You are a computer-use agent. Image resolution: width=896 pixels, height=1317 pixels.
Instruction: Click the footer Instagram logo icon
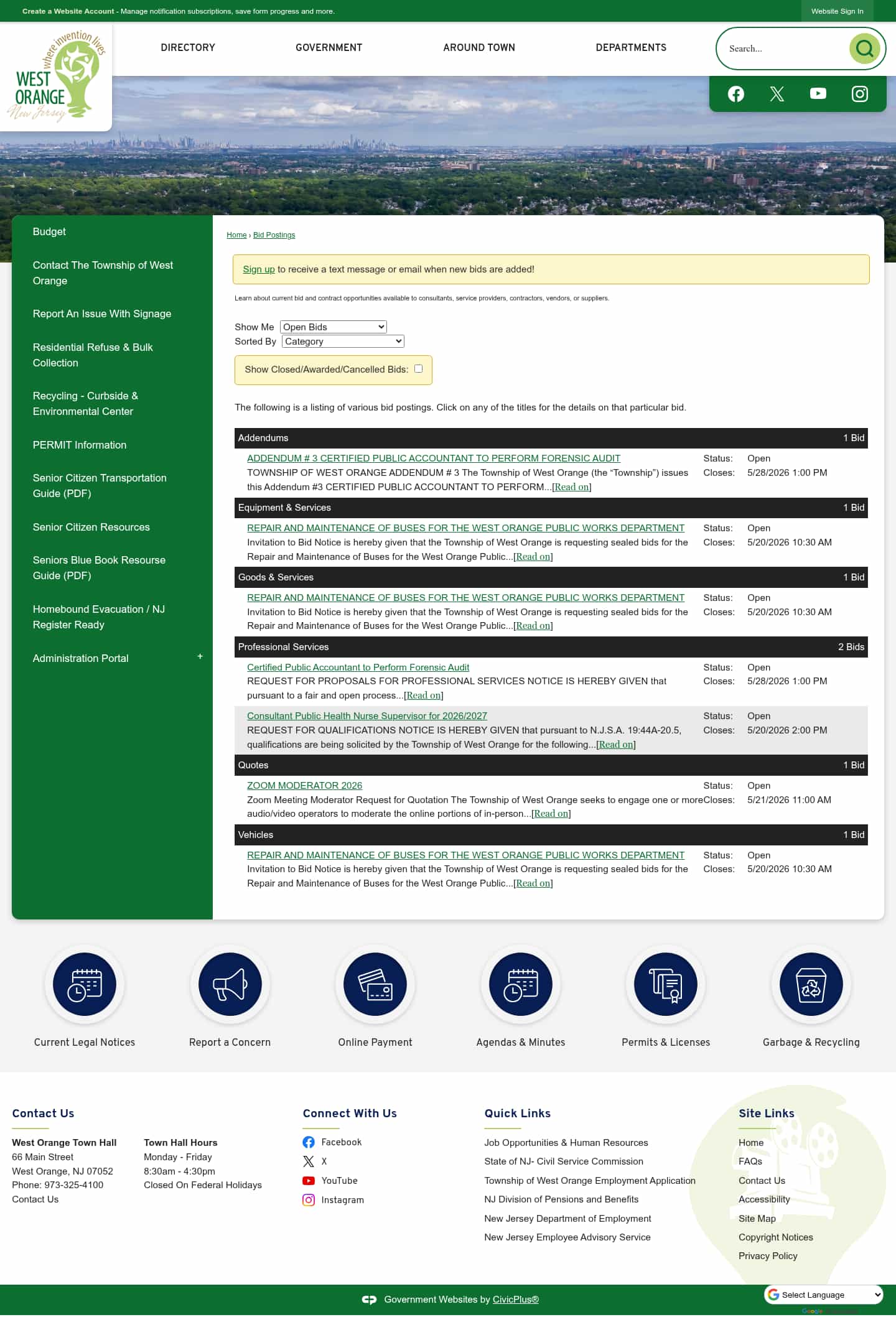(x=309, y=1200)
